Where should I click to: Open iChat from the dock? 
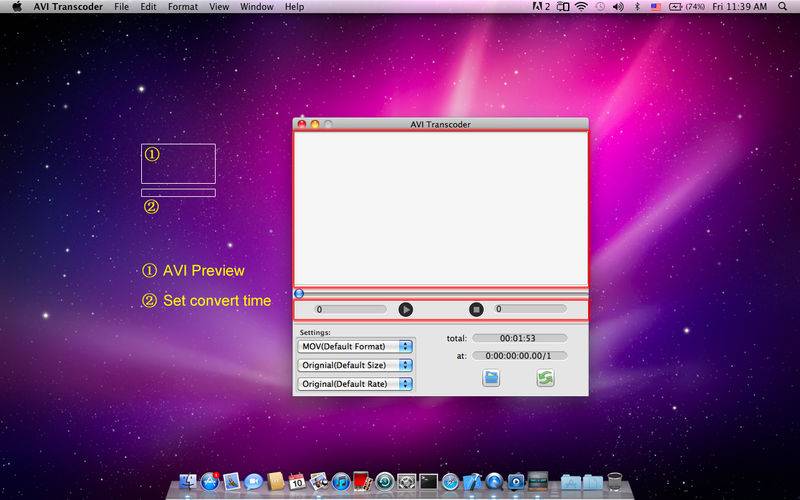point(253,482)
